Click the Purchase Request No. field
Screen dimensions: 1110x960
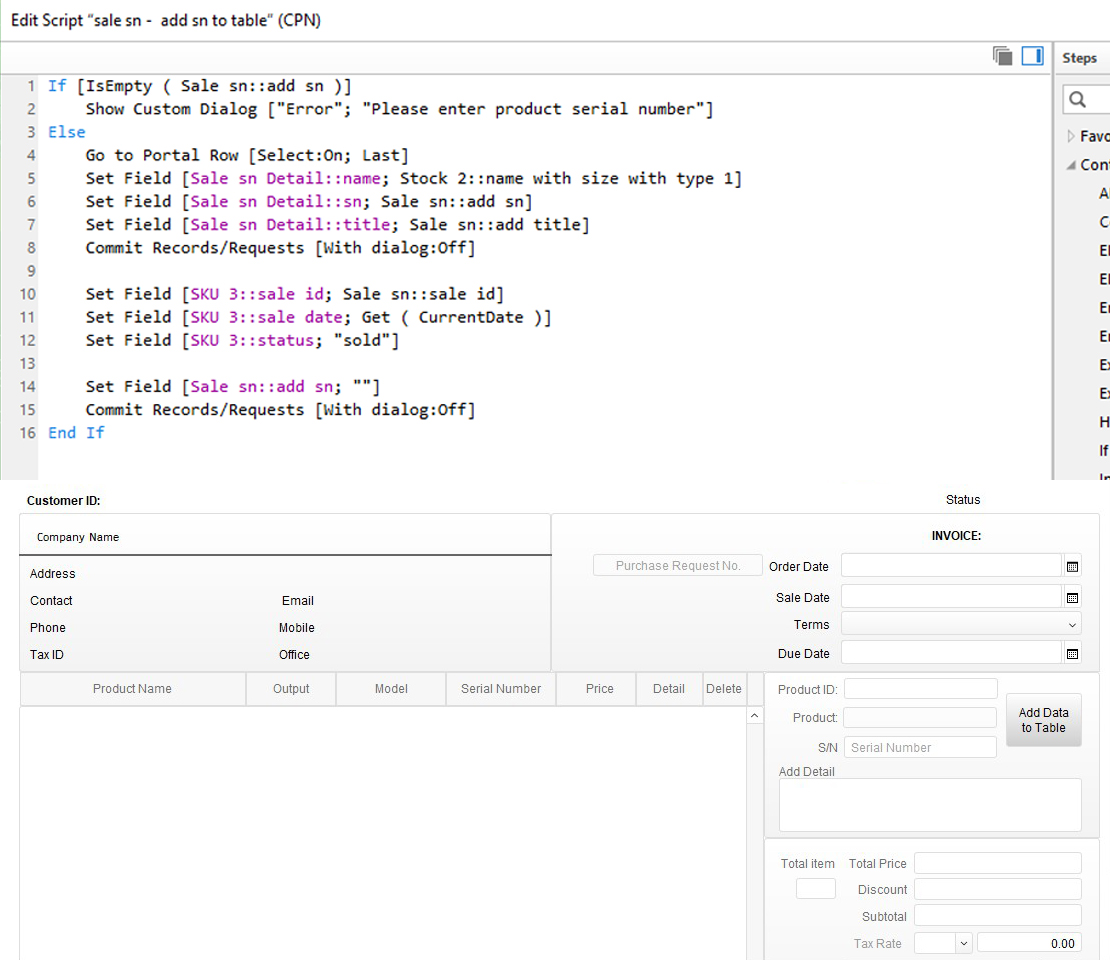tap(677, 566)
